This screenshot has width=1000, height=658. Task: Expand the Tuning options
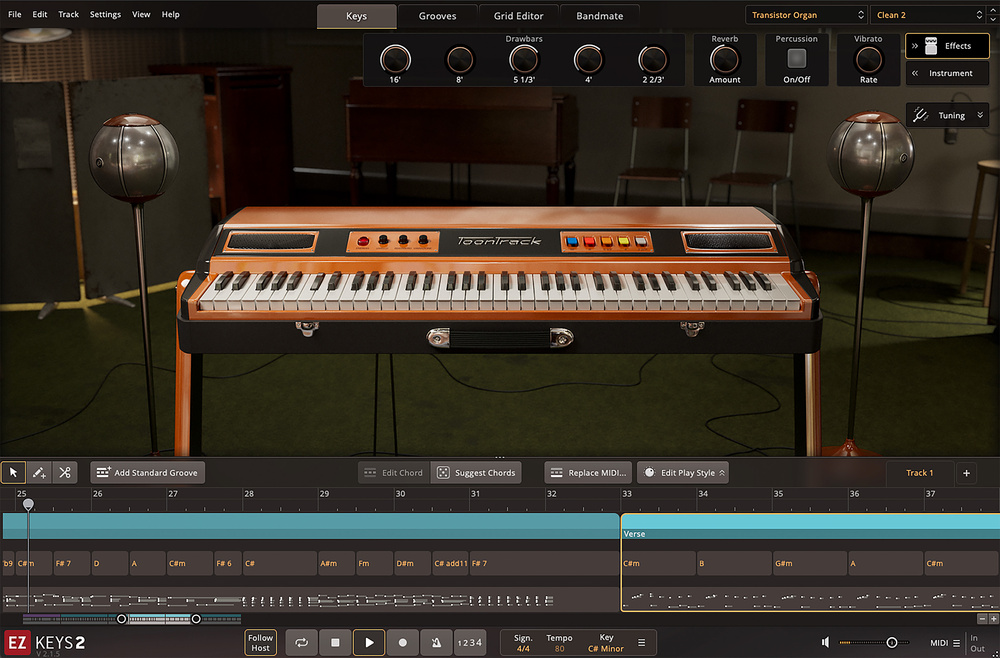[x=980, y=115]
